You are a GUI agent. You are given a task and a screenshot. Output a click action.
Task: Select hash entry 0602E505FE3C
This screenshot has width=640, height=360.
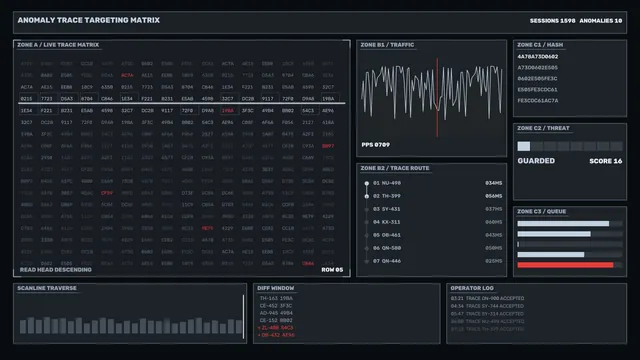[x=537, y=79]
